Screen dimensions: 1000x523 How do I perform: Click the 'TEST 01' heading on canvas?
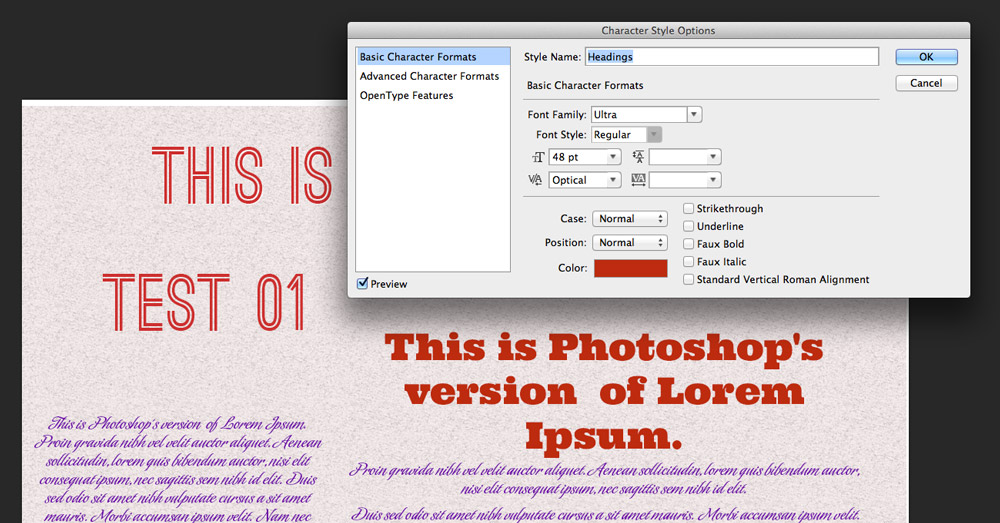[204, 302]
